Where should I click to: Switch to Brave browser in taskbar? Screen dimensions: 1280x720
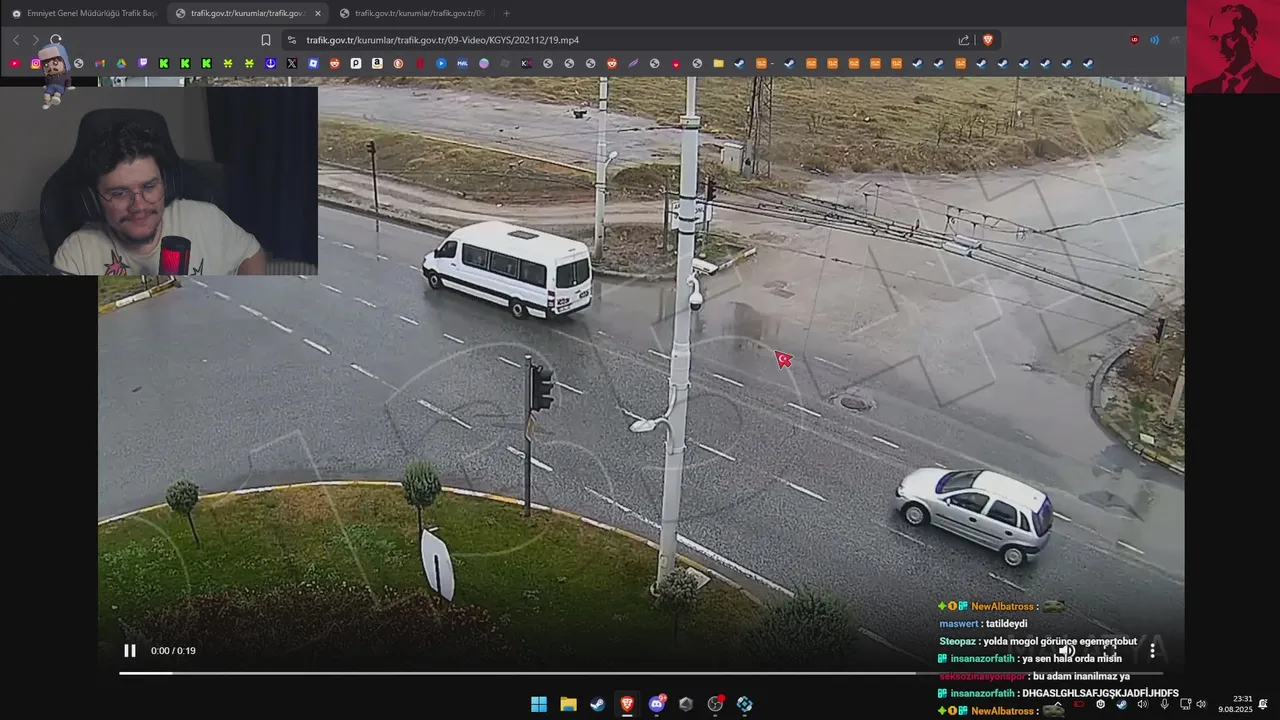click(x=627, y=704)
